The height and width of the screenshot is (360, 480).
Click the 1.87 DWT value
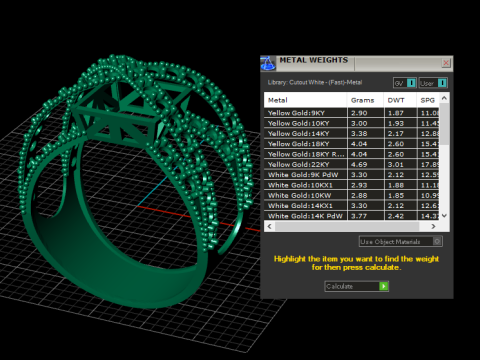point(396,113)
